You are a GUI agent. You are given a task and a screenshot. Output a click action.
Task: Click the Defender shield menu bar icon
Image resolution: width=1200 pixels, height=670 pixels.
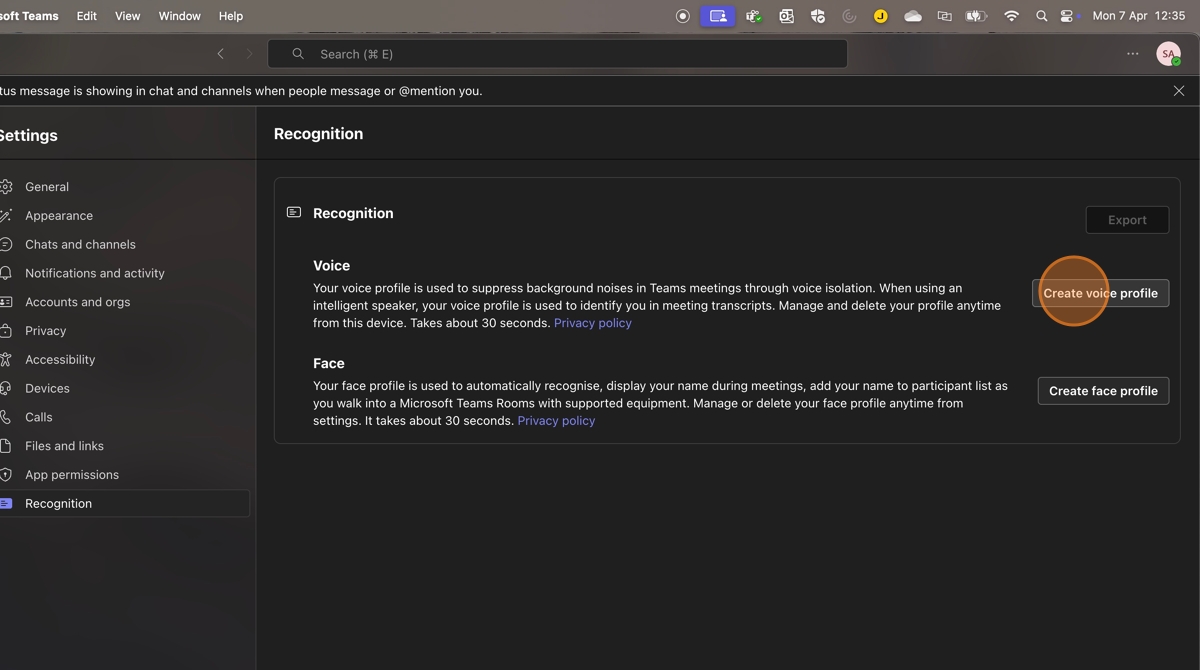pyautogui.click(x=818, y=16)
